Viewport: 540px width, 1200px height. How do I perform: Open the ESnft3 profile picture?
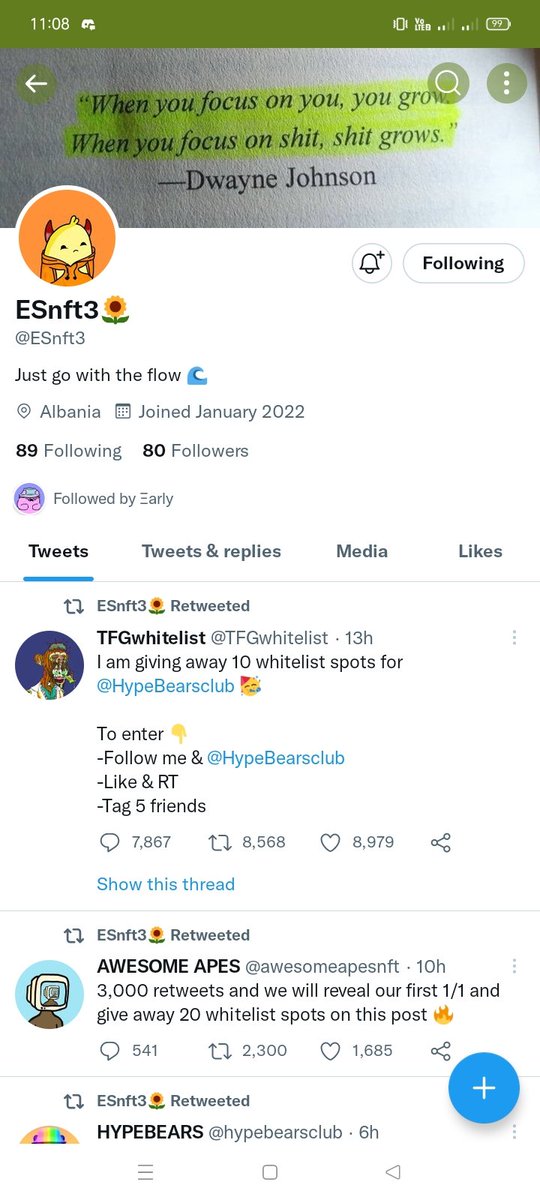click(x=68, y=239)
